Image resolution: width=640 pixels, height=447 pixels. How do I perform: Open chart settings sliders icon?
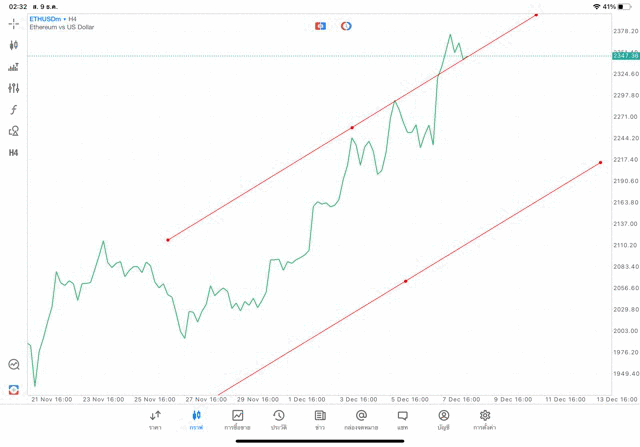(14, 88)
